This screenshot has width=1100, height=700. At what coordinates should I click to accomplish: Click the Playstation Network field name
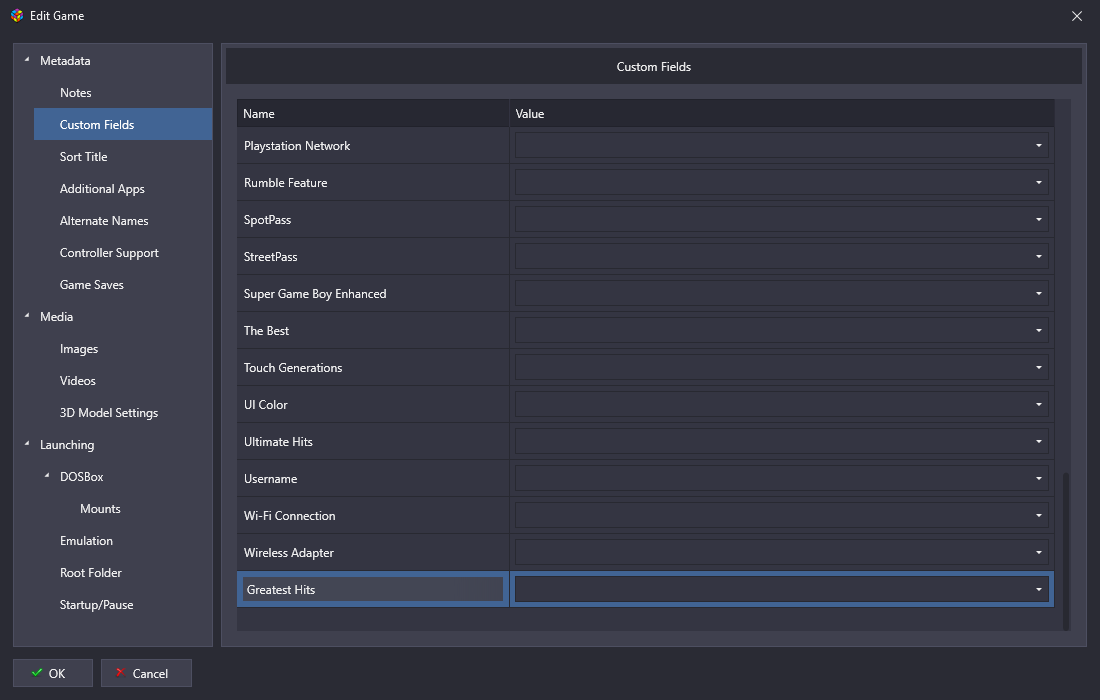(x=297, y=146)
